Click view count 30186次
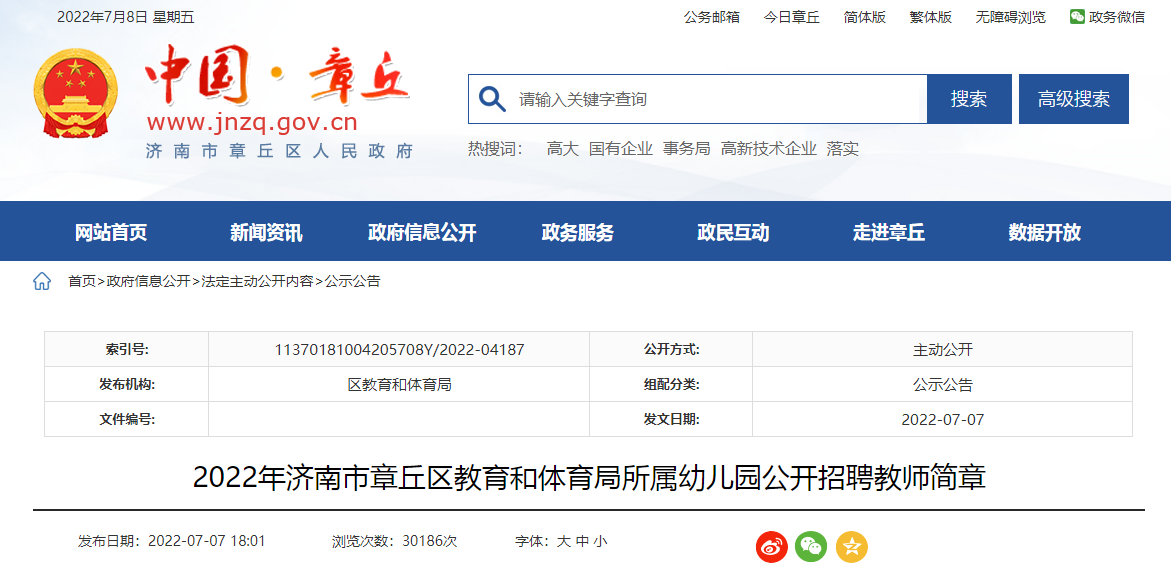The height and width of the screenshot is (565, 1171). tap(429, 541)
